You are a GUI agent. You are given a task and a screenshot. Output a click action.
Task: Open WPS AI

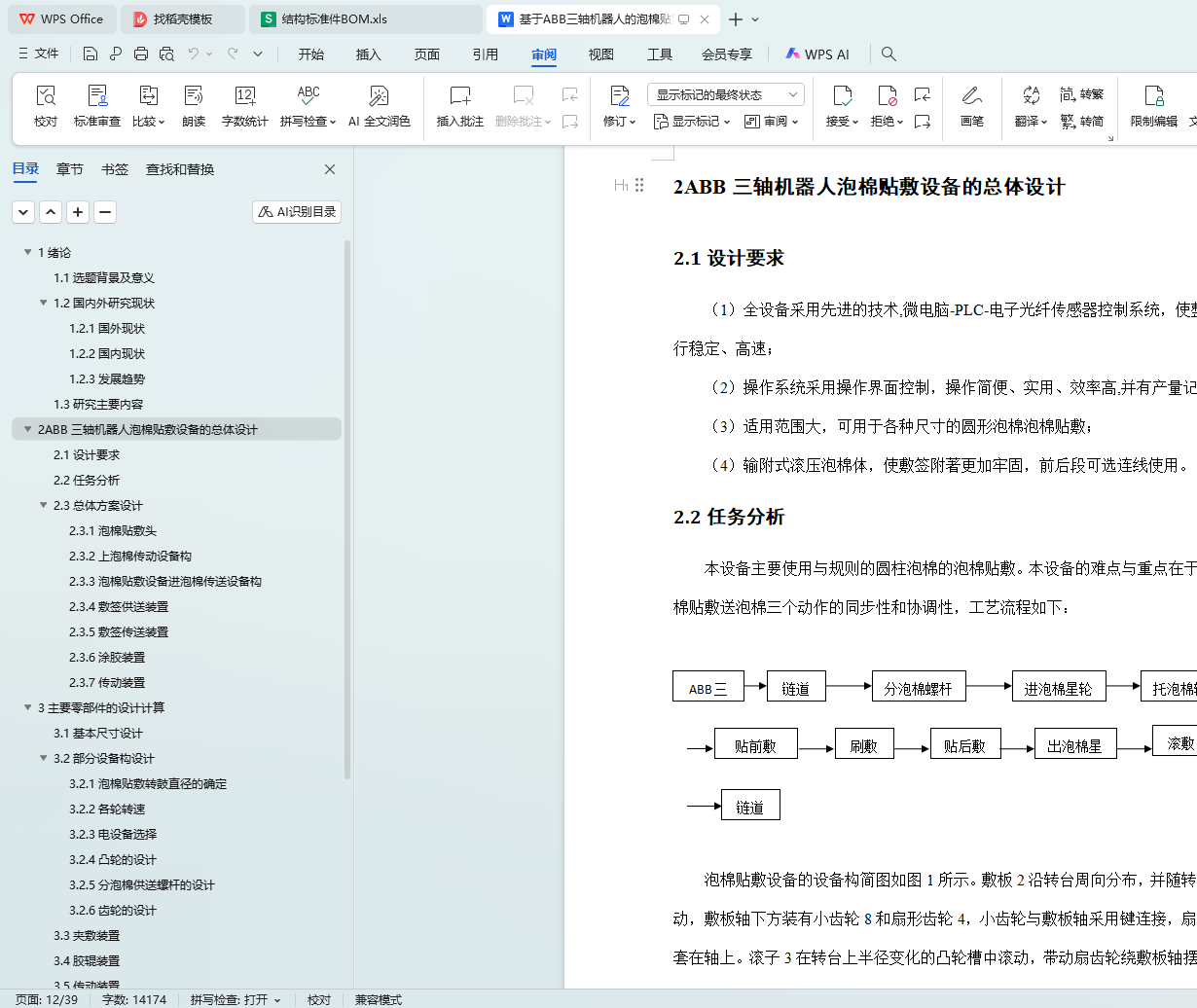(817, 54)
